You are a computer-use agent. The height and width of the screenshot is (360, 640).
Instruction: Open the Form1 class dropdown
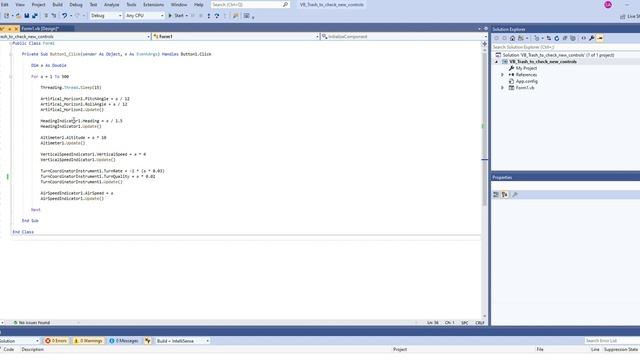(236, 36)
